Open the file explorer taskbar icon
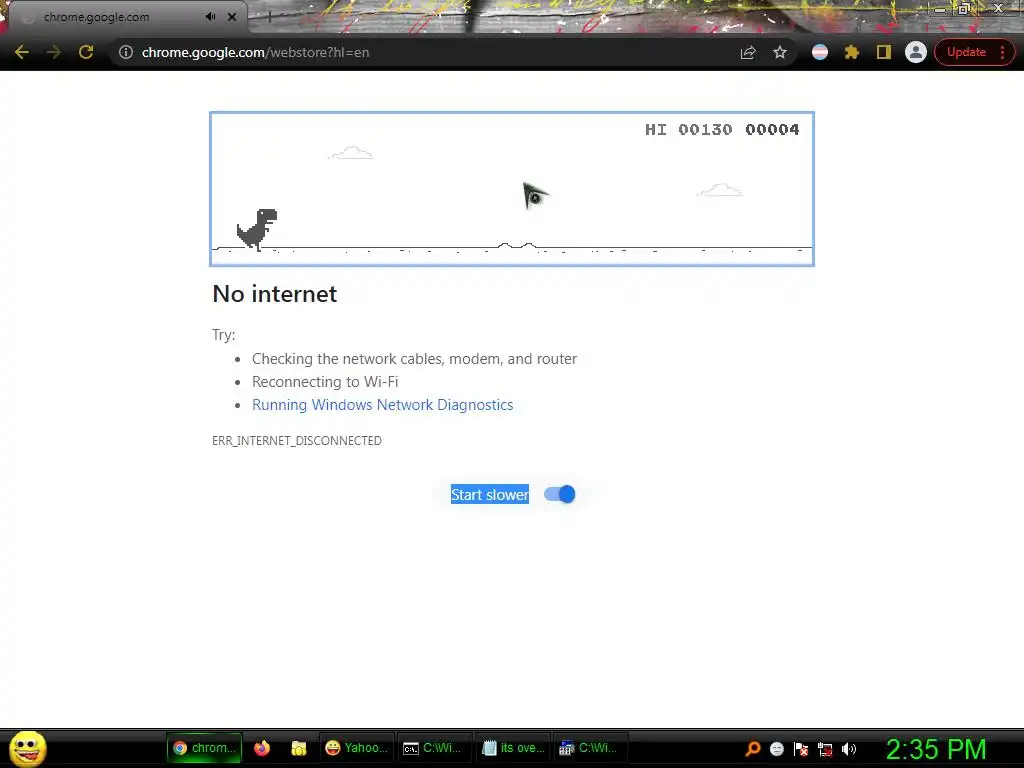The width and height of the screenshot is (1024, 768). (x=298, y=748)
